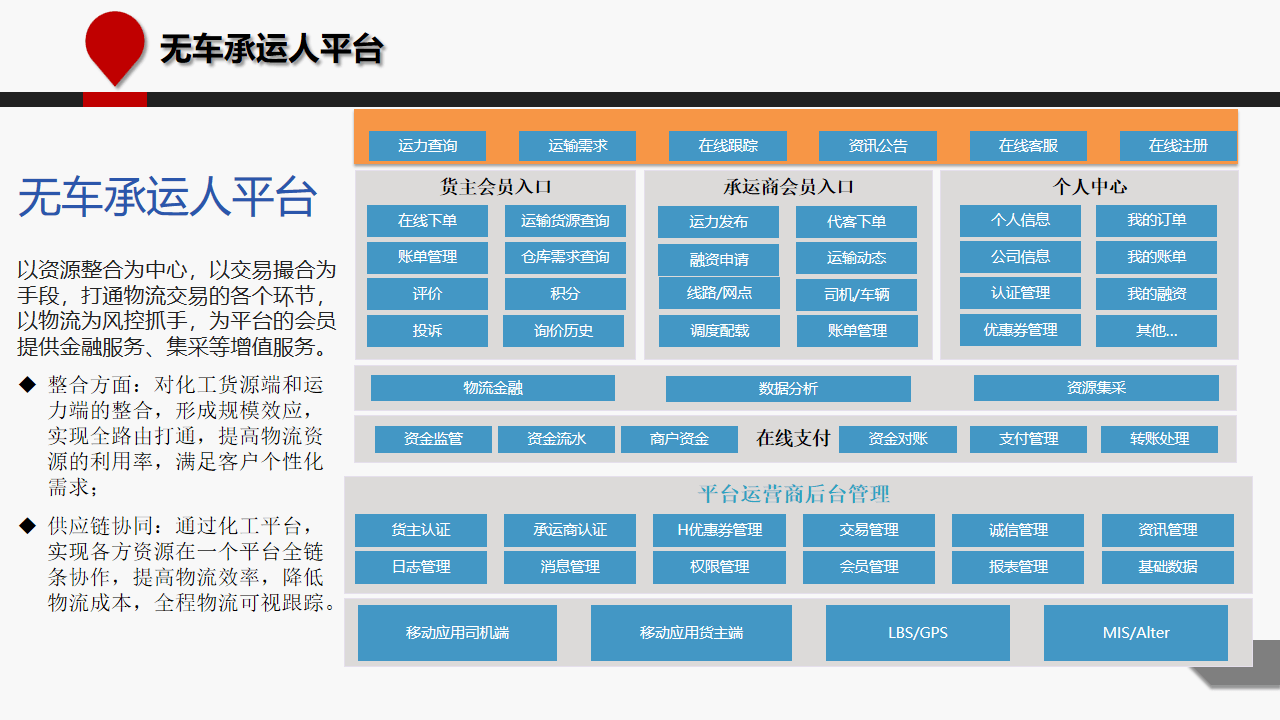1280x720 pixels.
Task: Select the 评价 box
Action: pos(427,294)
